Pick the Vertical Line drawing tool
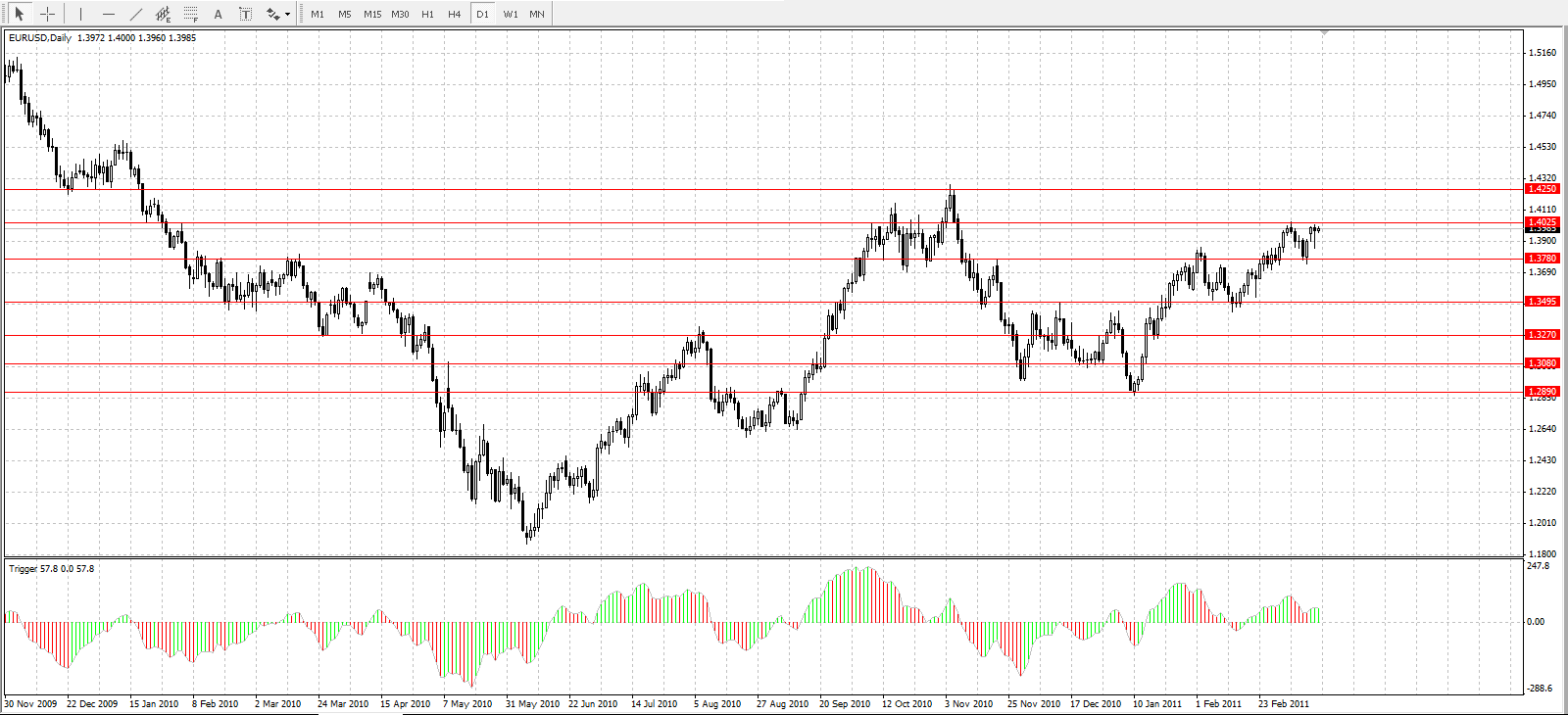The width and height of the screenshot is (1568, 715). tap(80, 14)
